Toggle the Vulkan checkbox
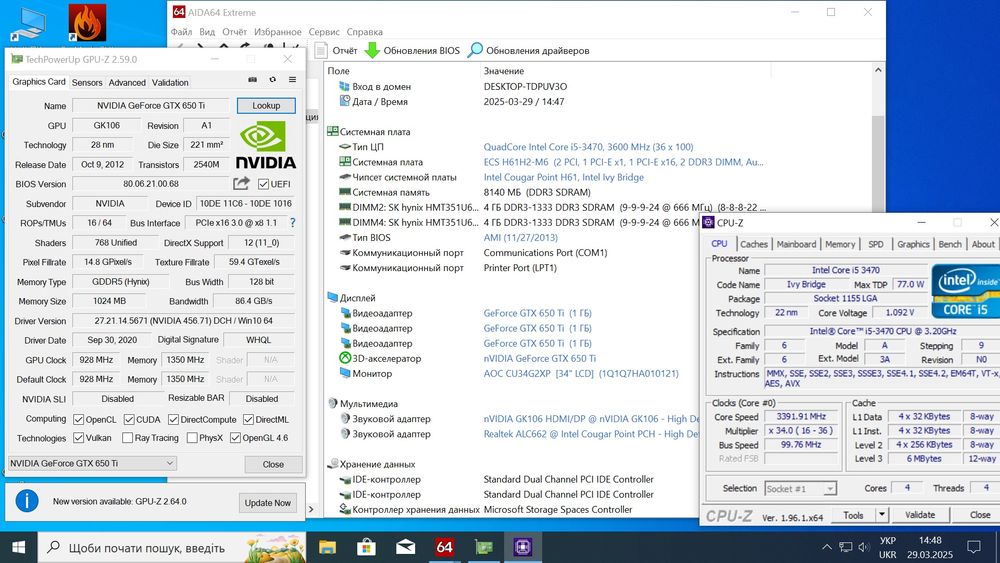This screenshot has height=563, width=1000. 78,438
